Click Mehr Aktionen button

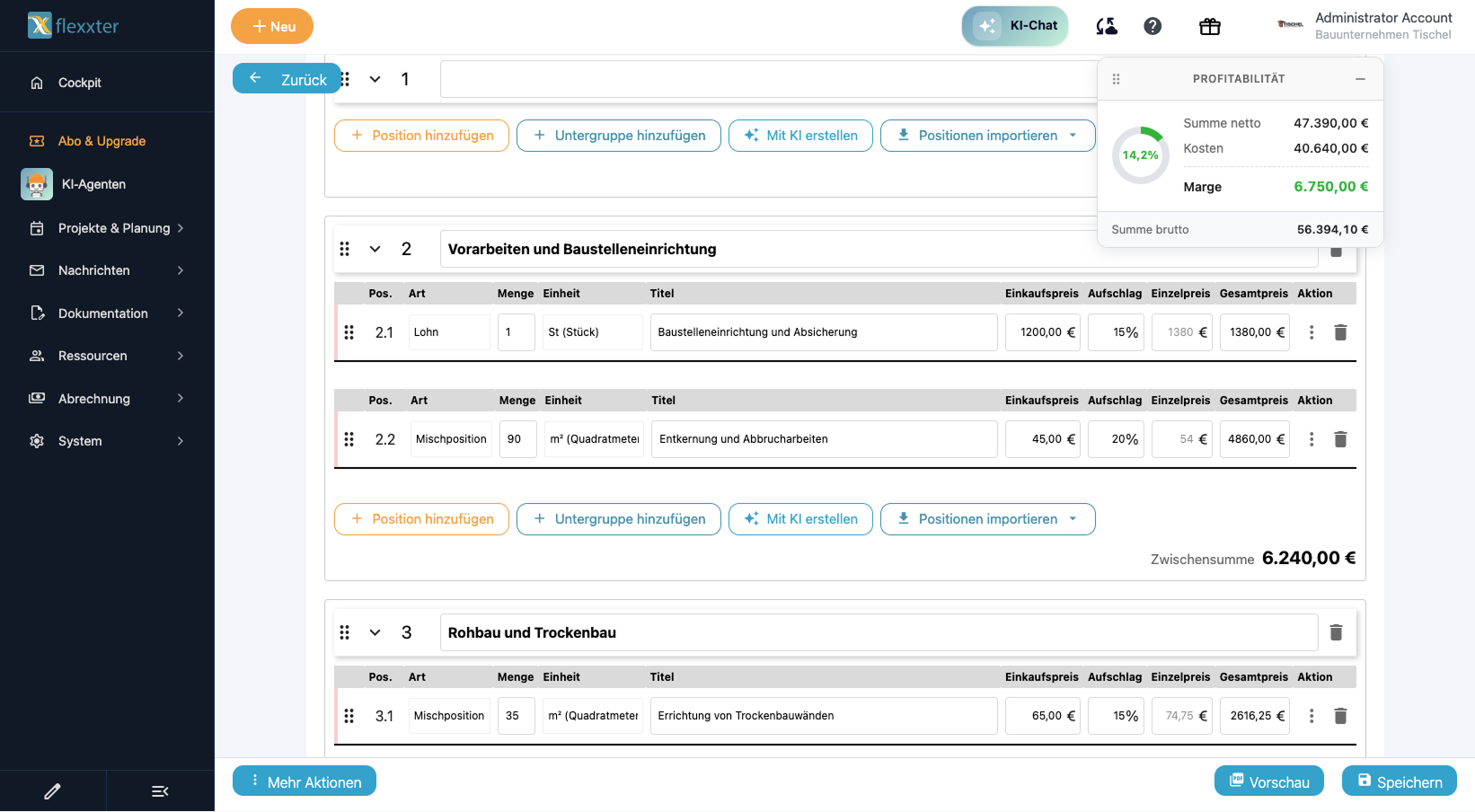(305, 781)
